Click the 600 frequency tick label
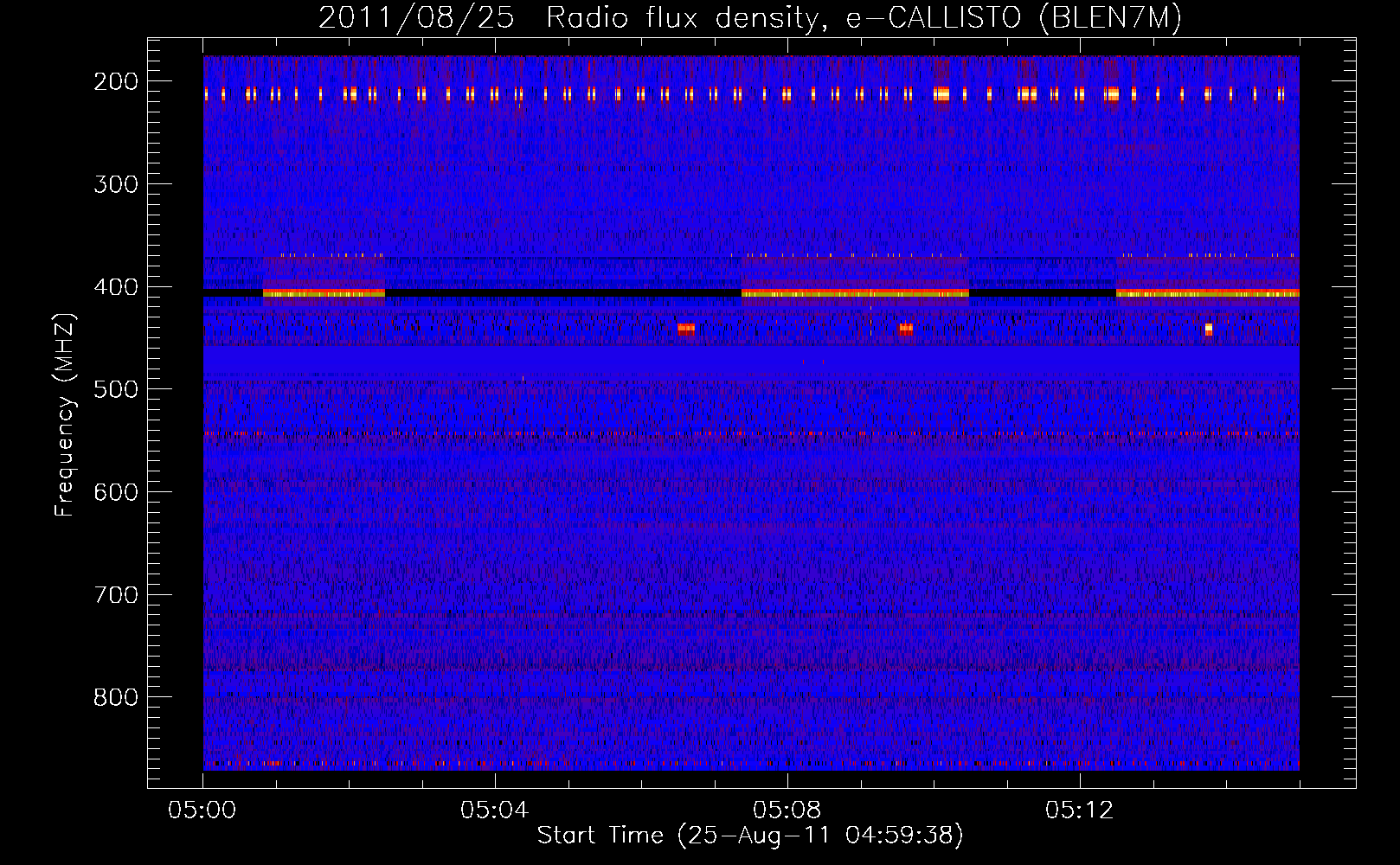Viewport: 1400px width, 865px height. 116,492
